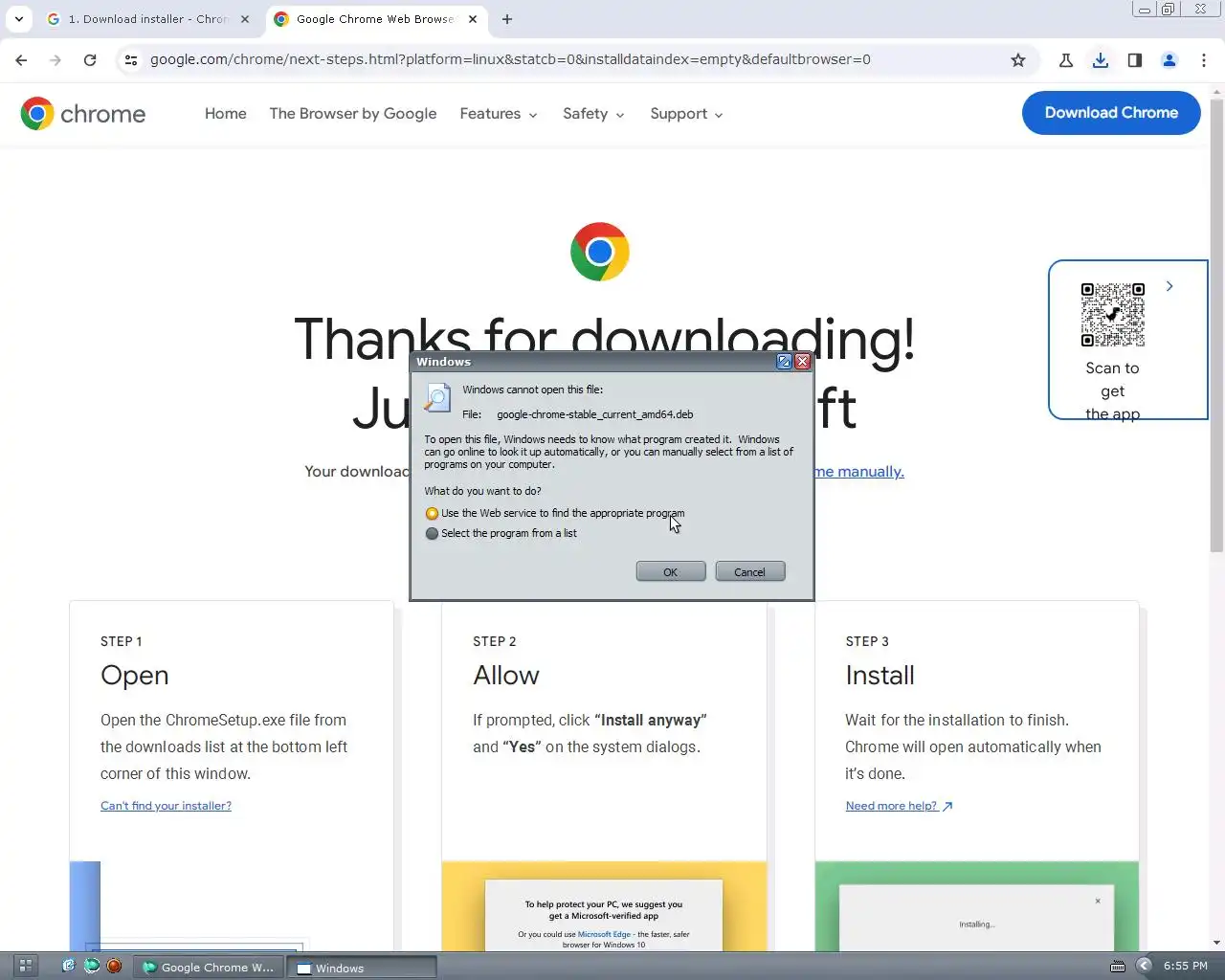Restore the Chrome window size

pos(1169,10)
